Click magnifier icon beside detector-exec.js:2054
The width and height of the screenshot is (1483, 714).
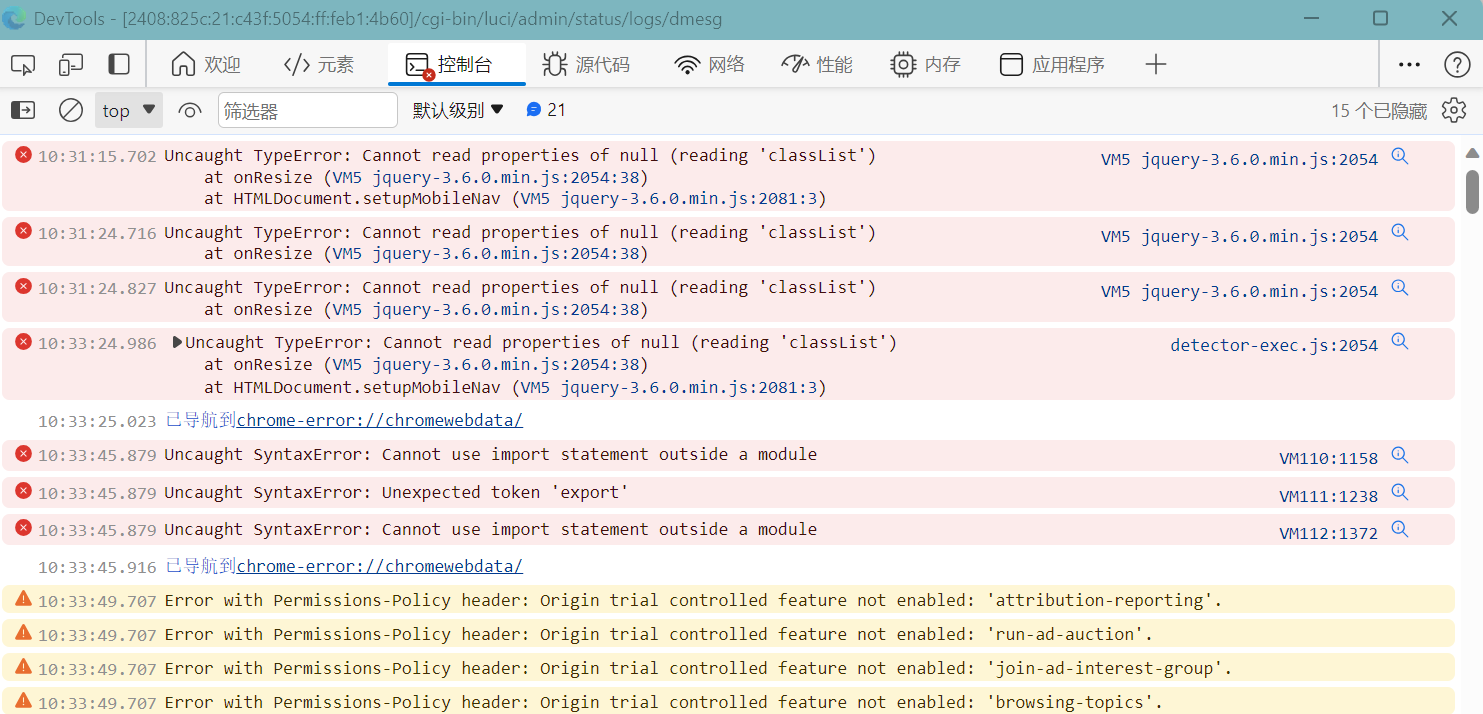pyautogui.click(x=1400, y=342)
